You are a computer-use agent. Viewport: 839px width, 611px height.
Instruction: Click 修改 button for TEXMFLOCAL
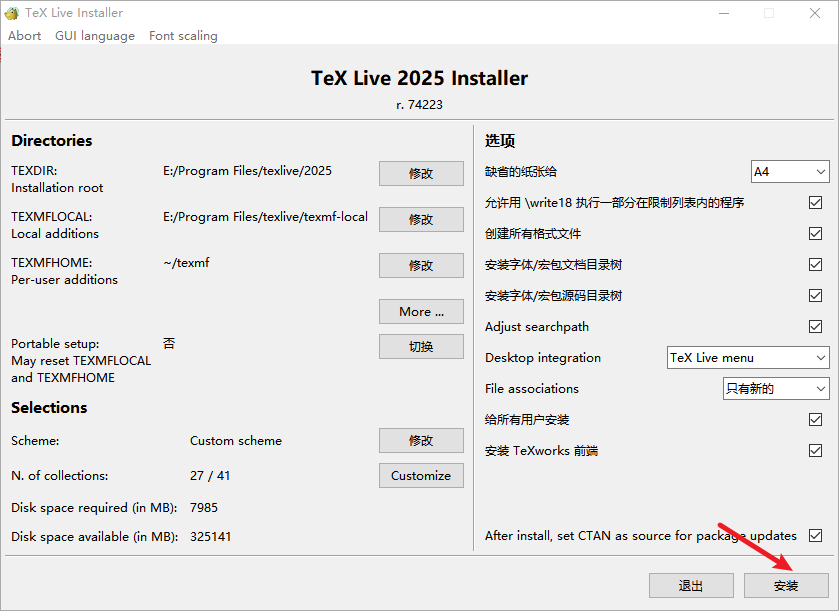(421, 219)
